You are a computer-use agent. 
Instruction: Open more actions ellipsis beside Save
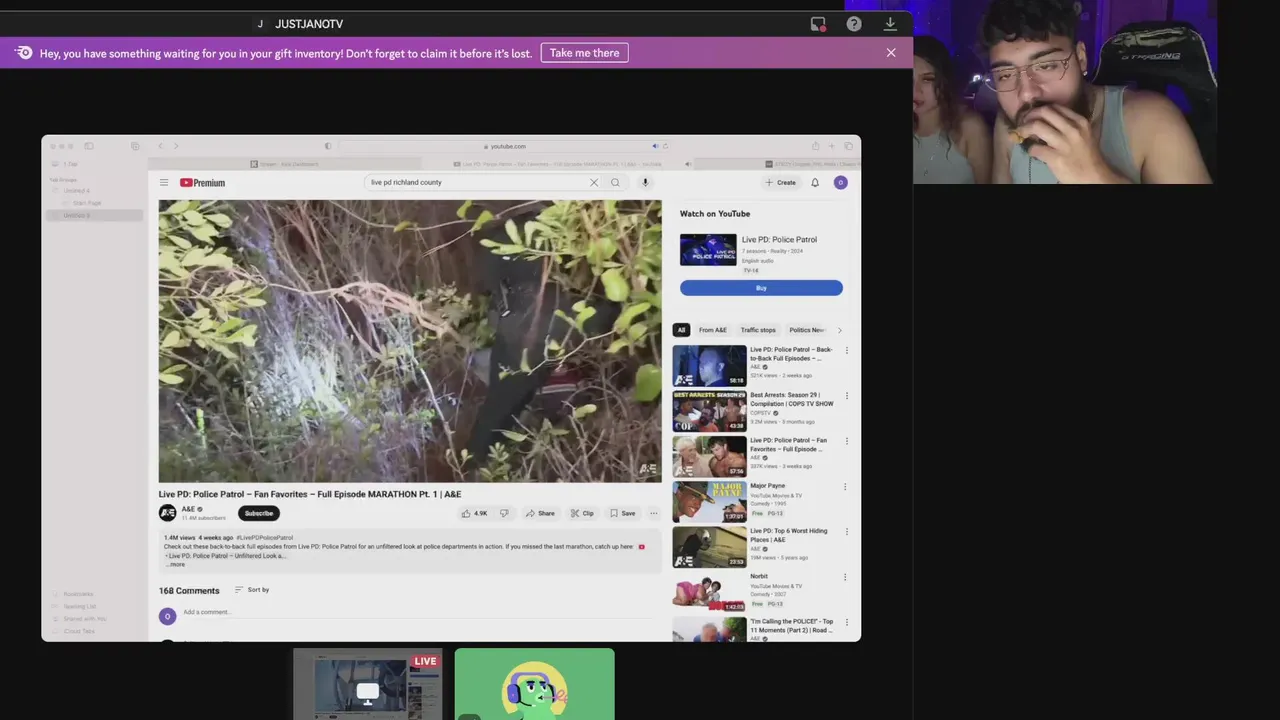654,513
